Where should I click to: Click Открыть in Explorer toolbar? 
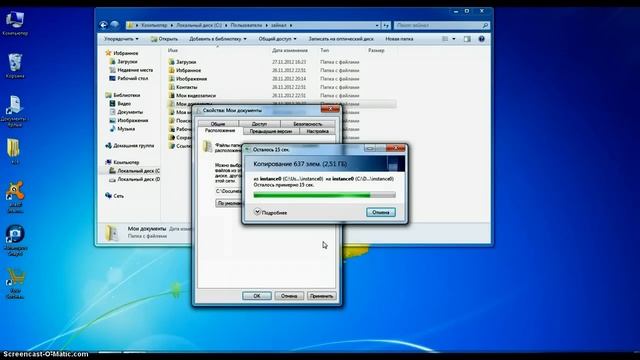pos(164,39)
